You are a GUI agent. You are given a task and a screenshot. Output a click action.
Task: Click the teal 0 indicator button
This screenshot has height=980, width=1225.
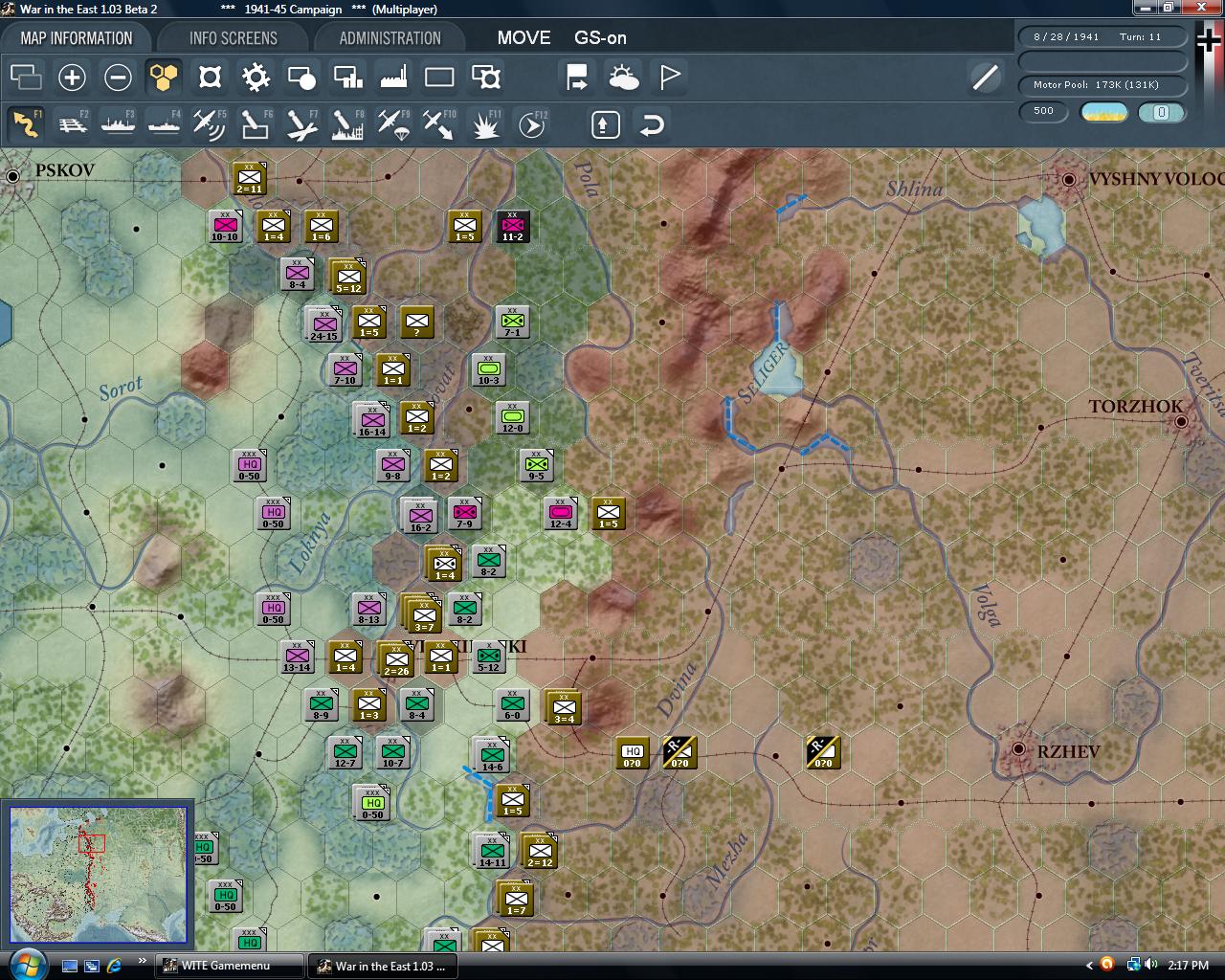click(x=1161, y=112)
